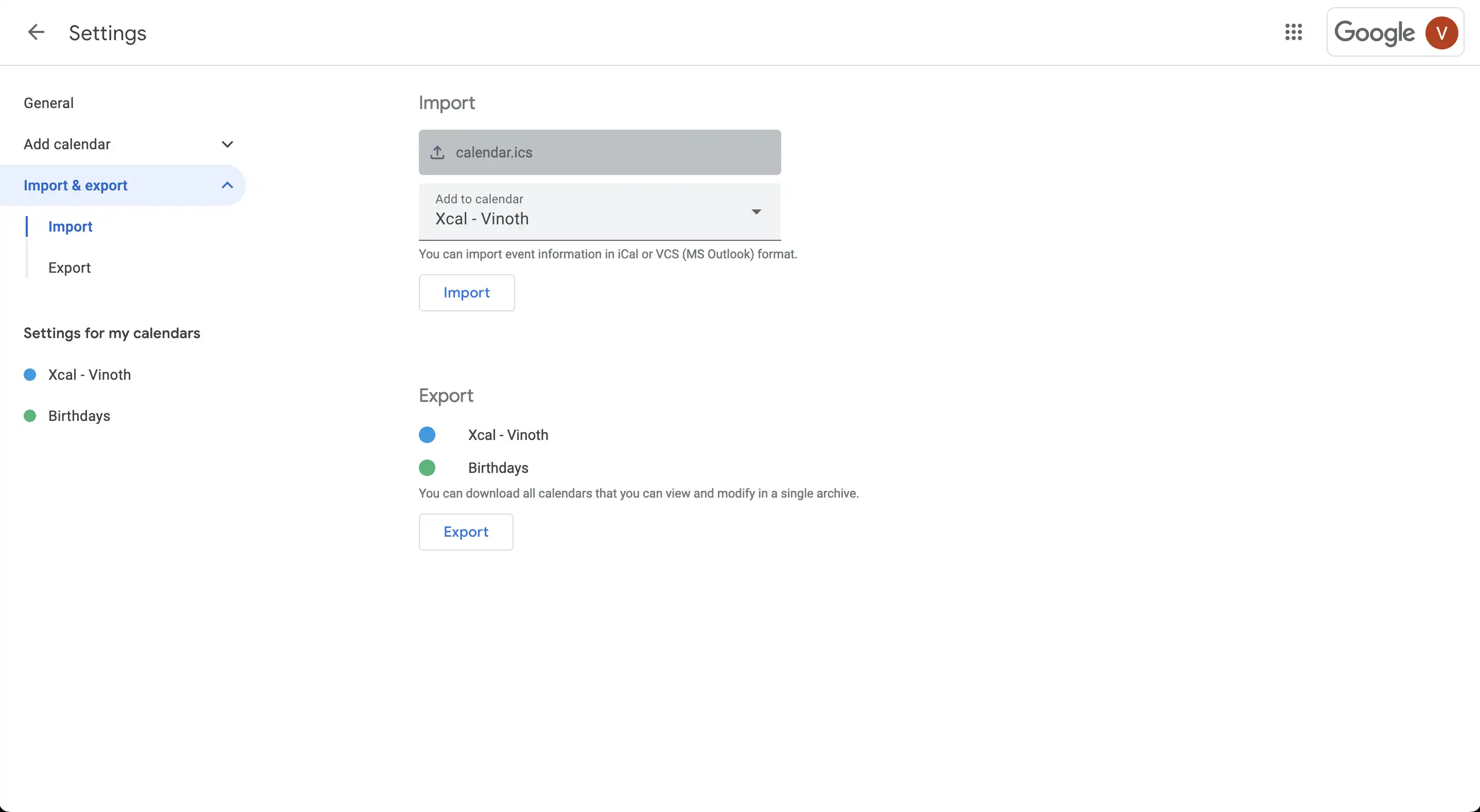1480x812 pixels.
Task: Expand the Add calendar chevron
Action: click(x=227, y=144)
